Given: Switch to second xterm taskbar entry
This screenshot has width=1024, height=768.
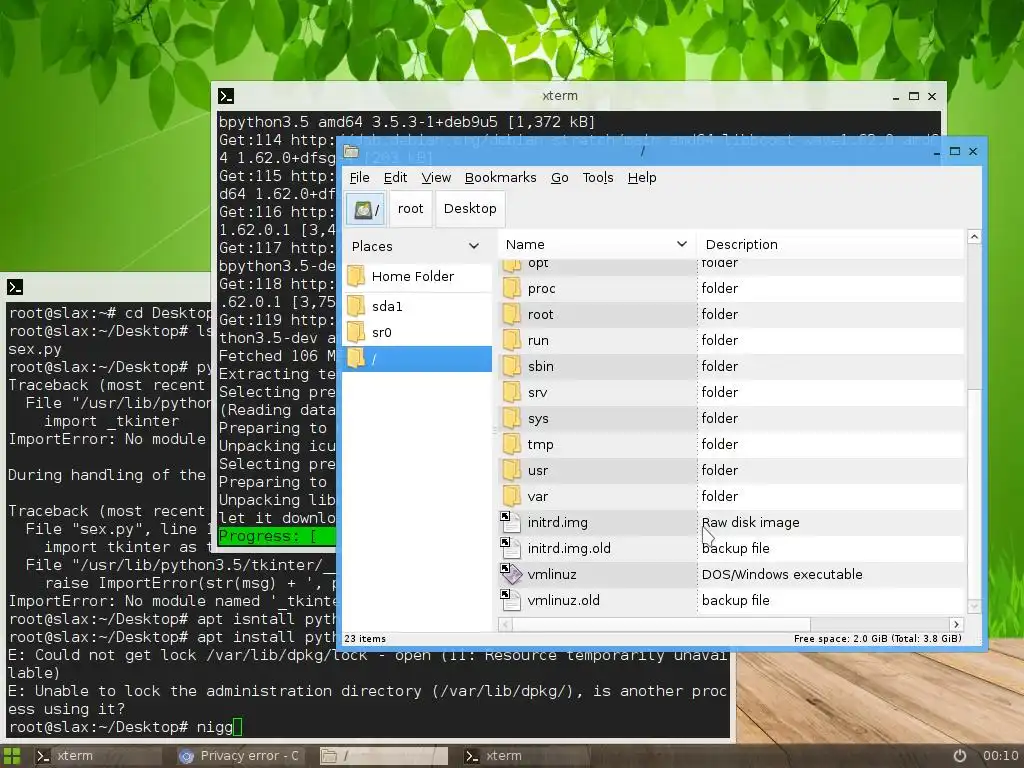Looking at the screenshot, I should [526, 756].
